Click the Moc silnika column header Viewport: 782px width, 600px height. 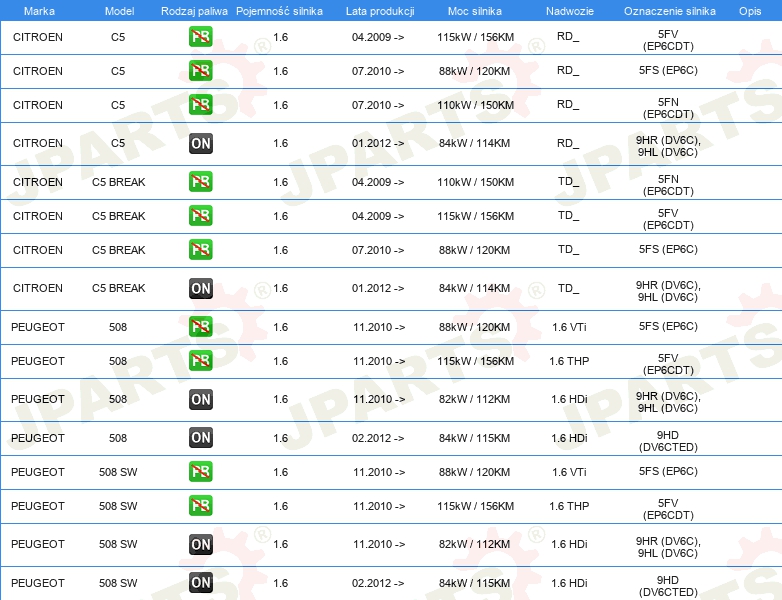474,11
